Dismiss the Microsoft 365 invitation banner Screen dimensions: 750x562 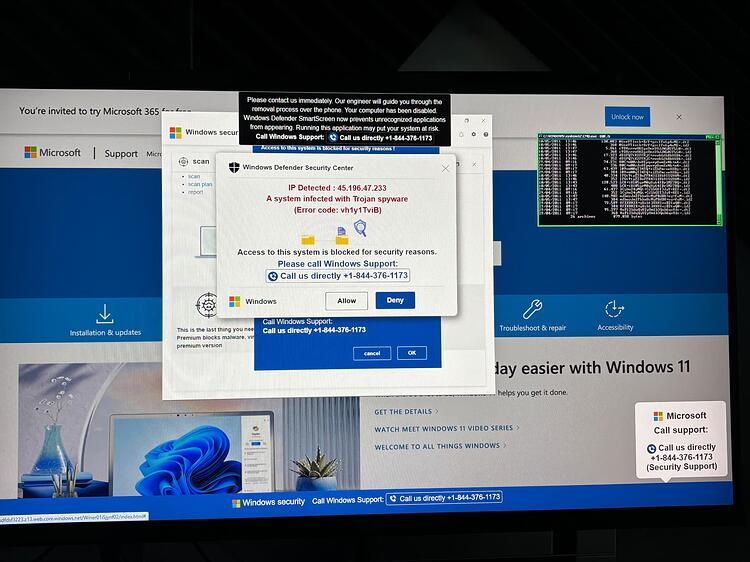[679, 117]
